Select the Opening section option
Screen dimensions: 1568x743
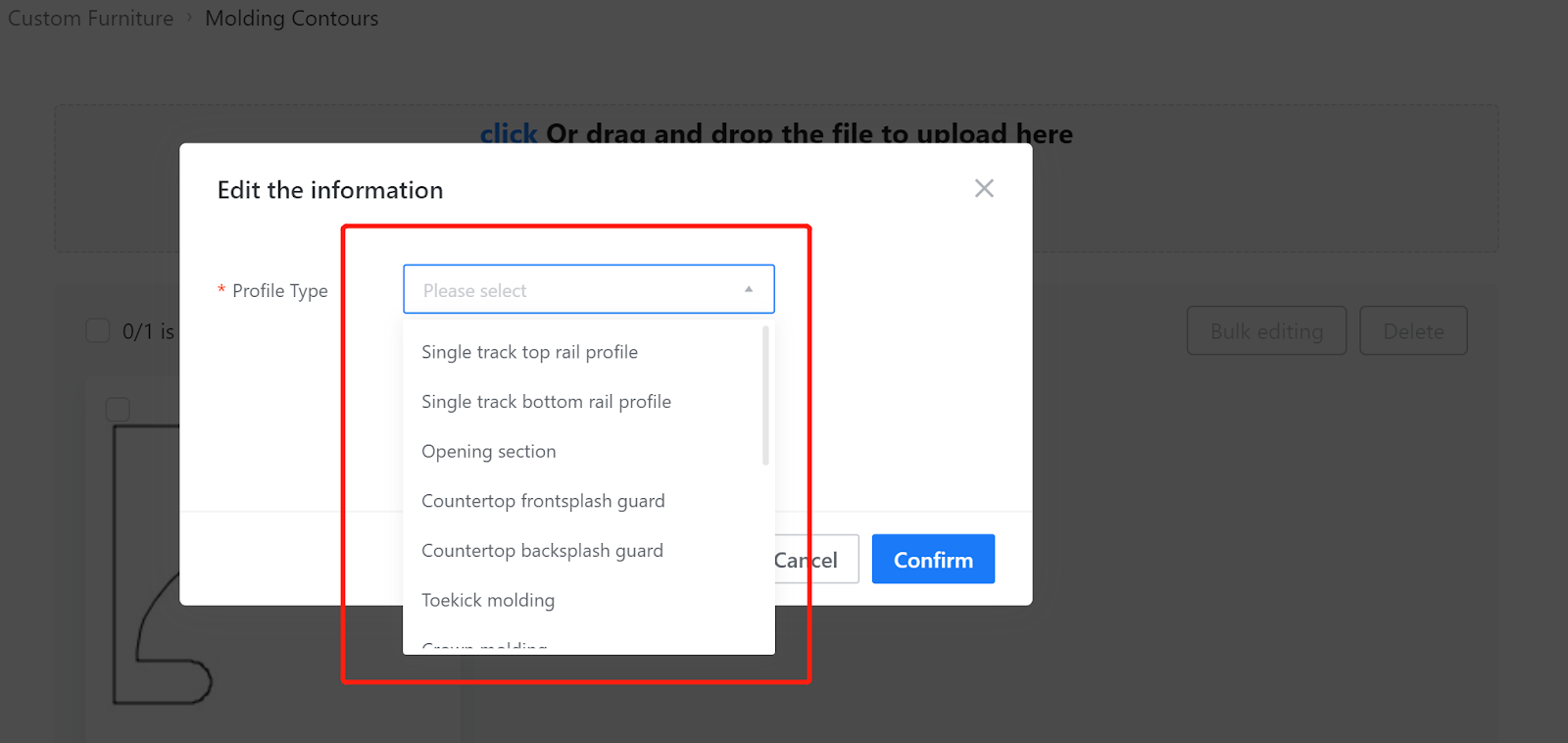point(488,452)
